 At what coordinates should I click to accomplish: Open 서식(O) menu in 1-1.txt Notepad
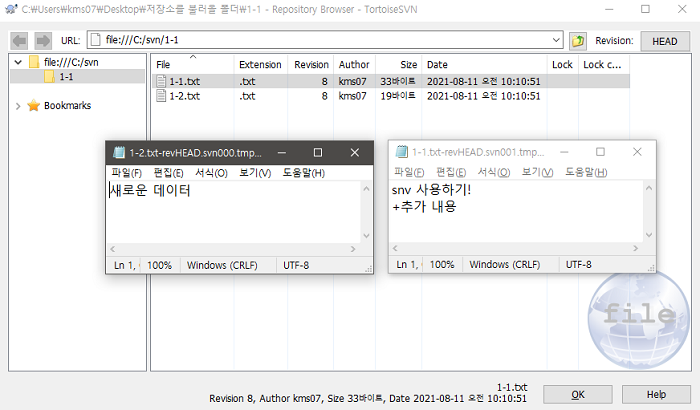pos(494,172)
